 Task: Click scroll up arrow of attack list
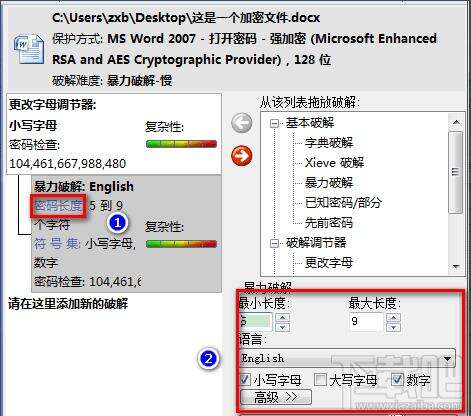click(456, 123)
